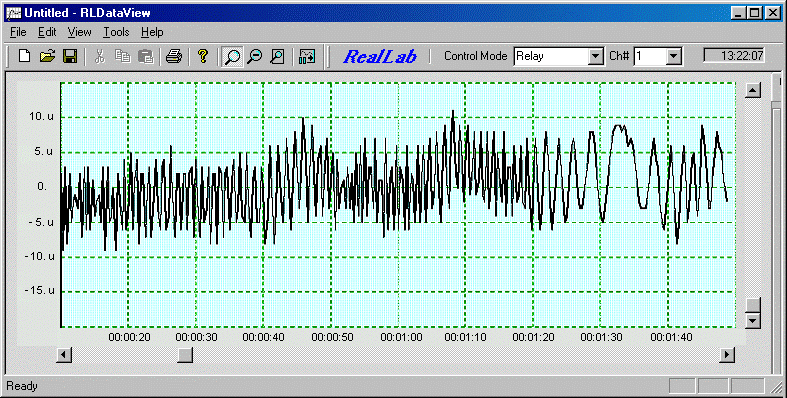Maximize the RLDataView window

coord(754,13)
